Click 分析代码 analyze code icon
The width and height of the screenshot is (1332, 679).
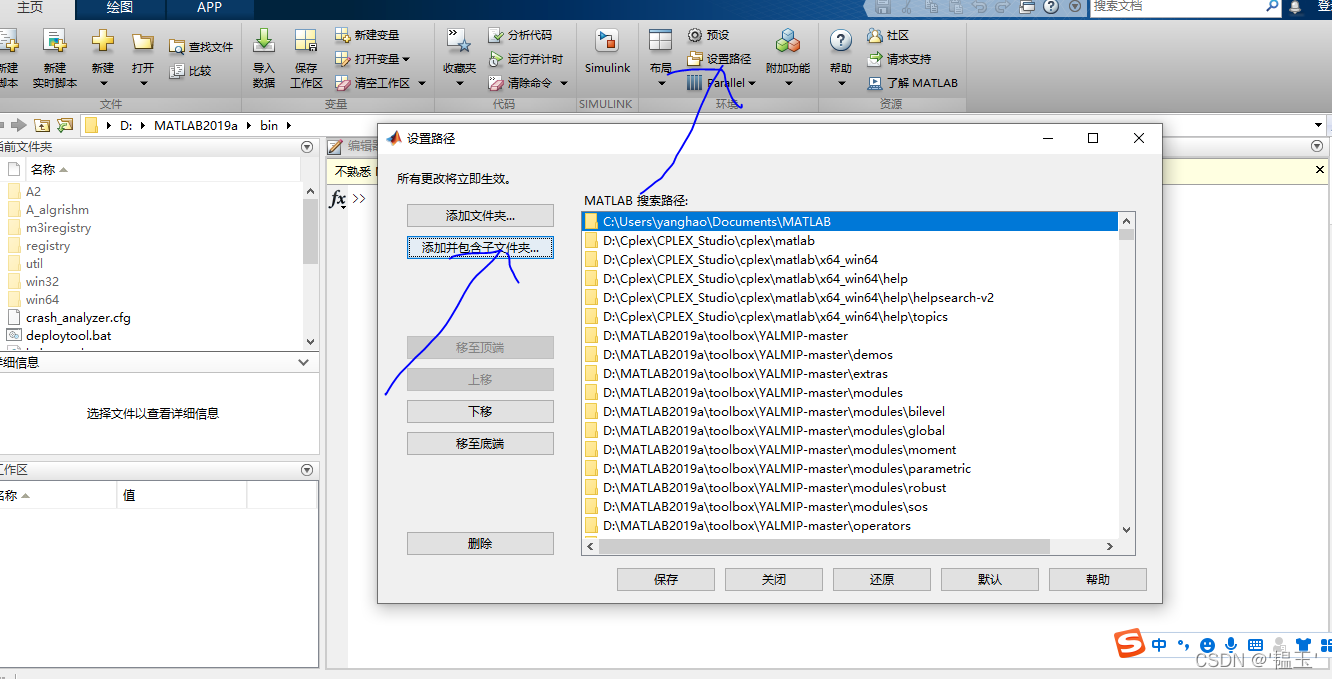[495, 35]
